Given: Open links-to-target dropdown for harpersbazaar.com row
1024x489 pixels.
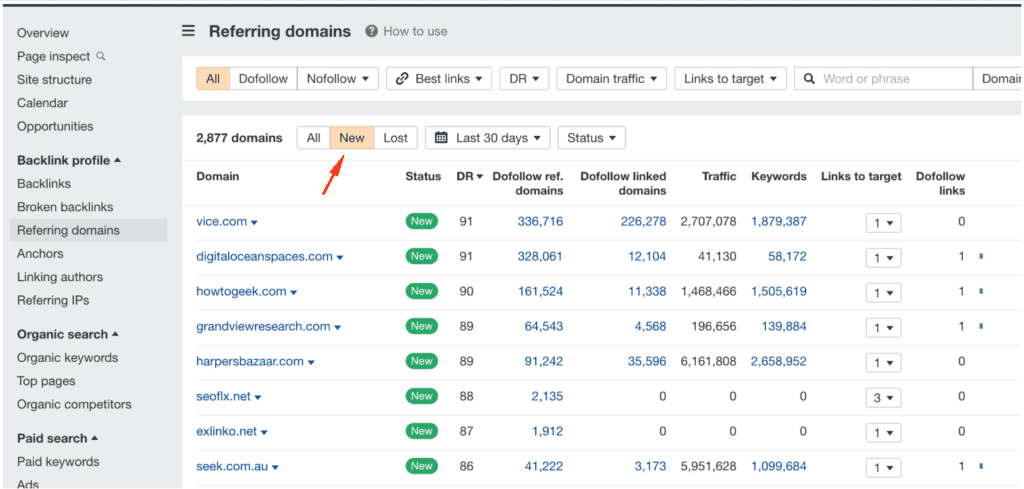Looking at the screenshot, I should [x=884, y=362].
